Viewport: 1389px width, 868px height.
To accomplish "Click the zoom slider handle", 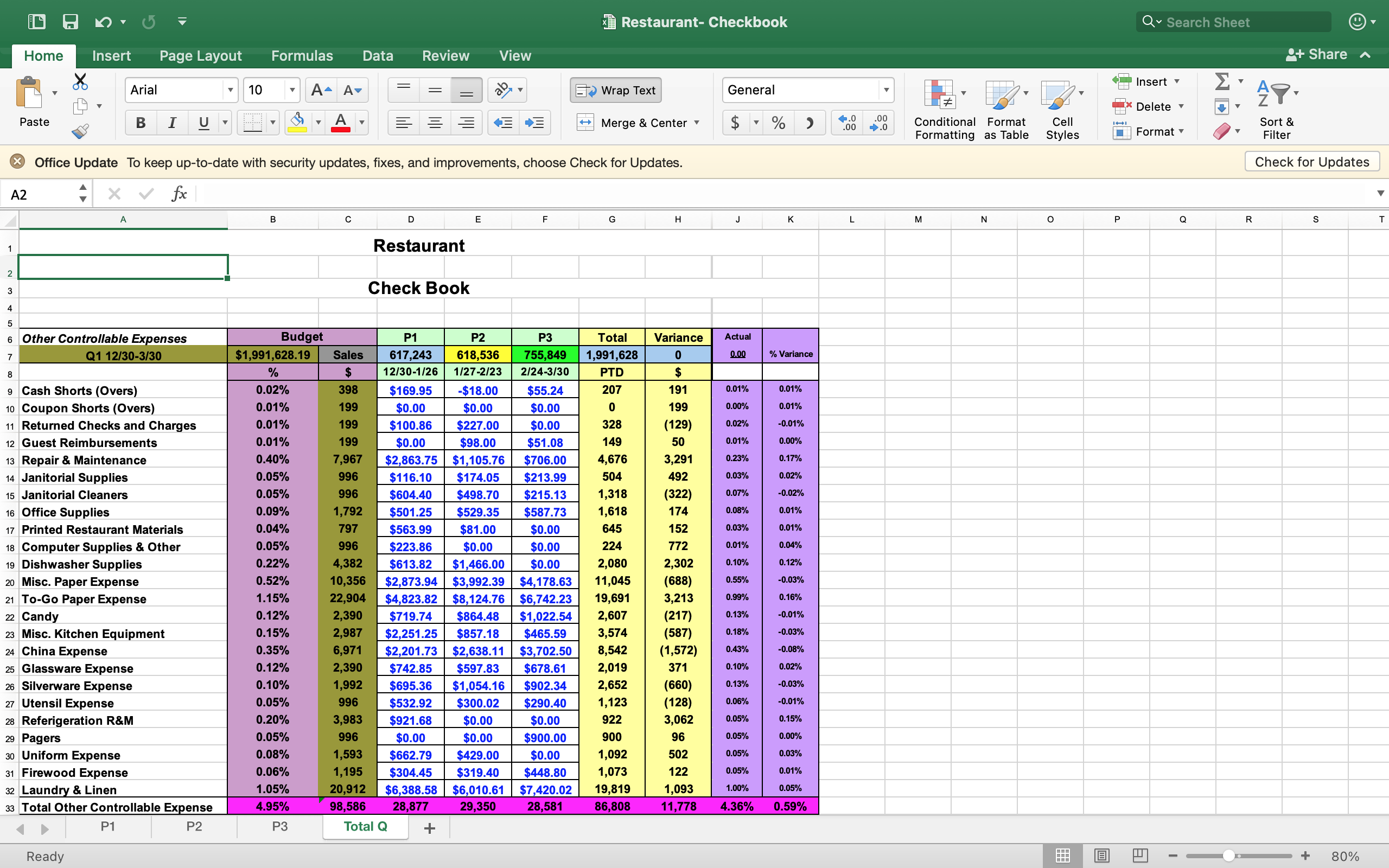I will pos(1228,856).
